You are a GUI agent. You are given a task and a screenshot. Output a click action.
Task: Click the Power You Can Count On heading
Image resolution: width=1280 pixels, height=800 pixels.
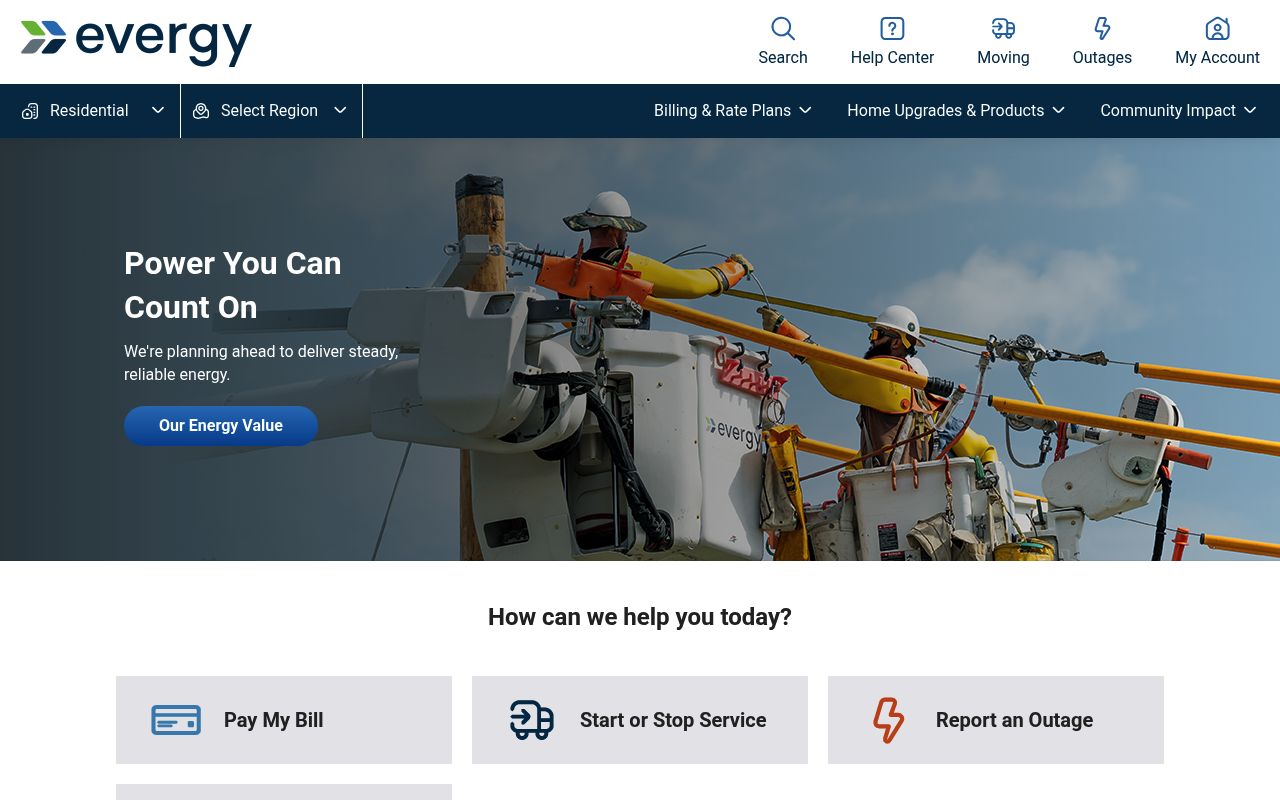click(233, 285)
